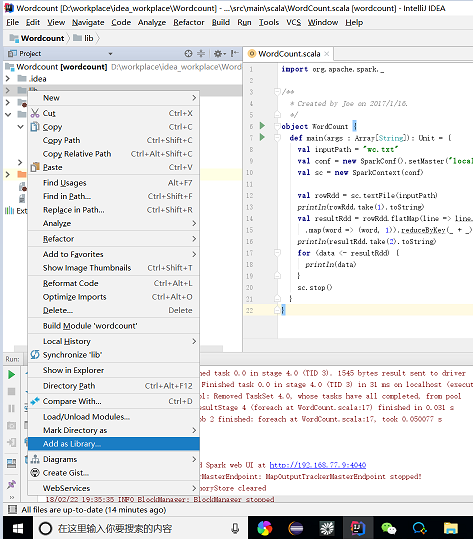This screenshot has height=539, width=473.
Task: Choose Load/Unload Modules...
Action: pos(114,417)
